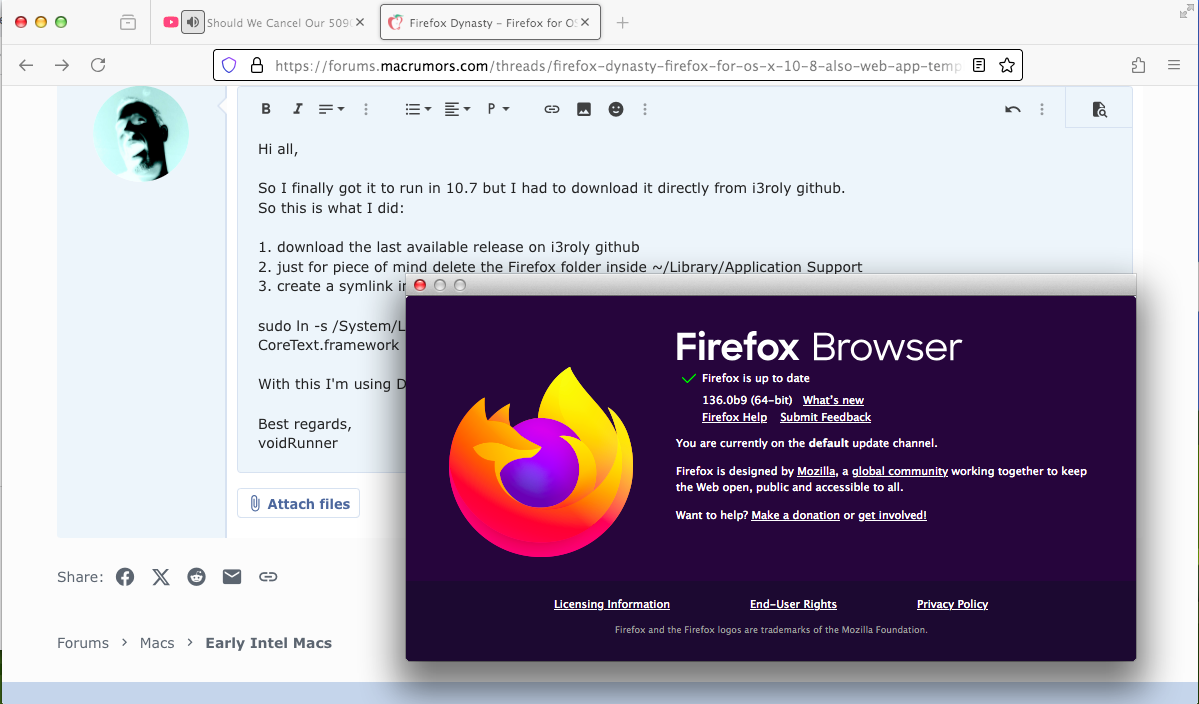Click the user avatar image

(141, 133)
